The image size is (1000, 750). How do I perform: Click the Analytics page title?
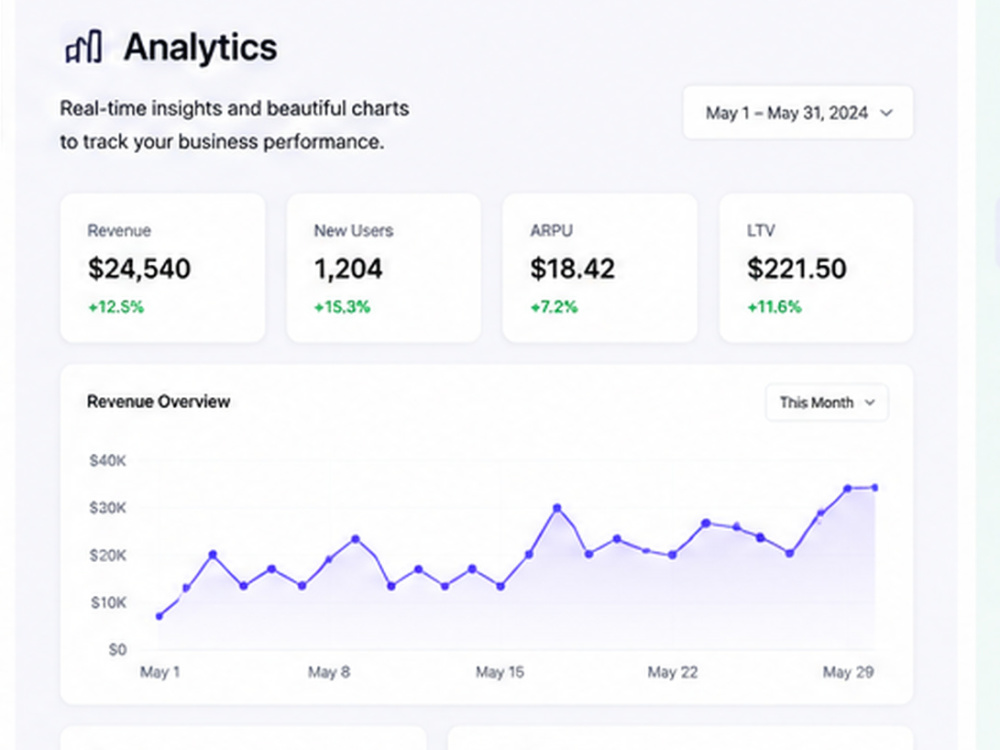coord(201,48)
